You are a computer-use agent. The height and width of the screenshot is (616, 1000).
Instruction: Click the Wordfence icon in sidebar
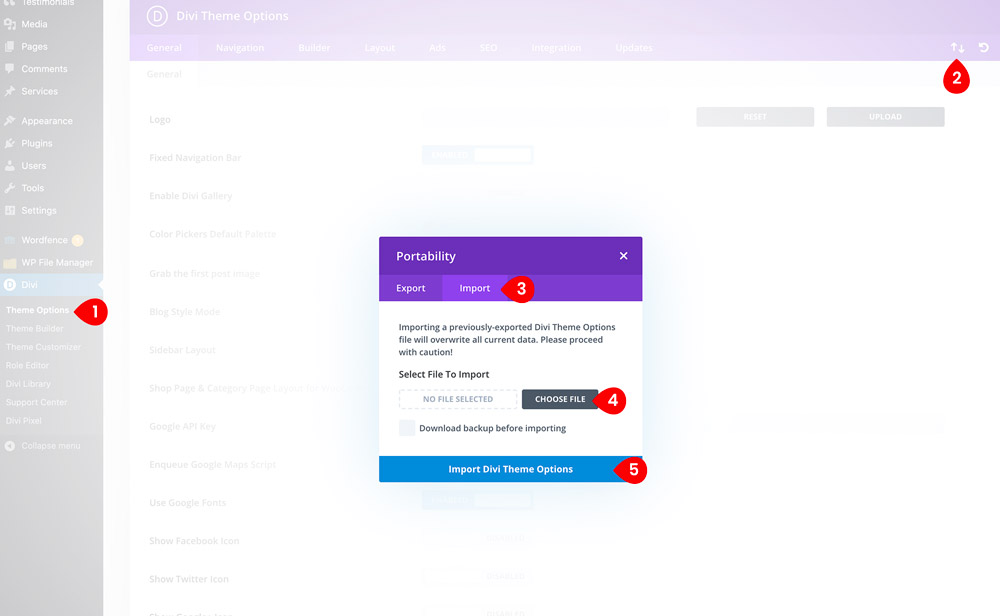tap(10, 240)
